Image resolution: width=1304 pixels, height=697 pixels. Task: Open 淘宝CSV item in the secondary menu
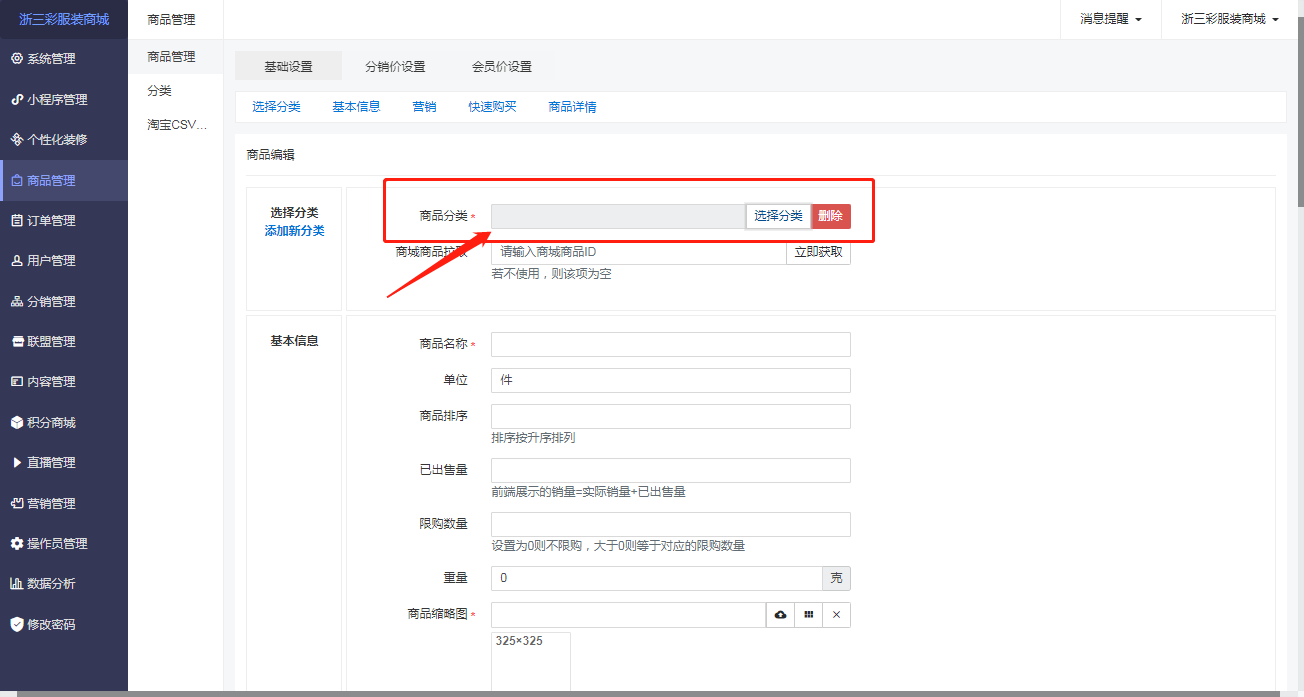(176, 125)
